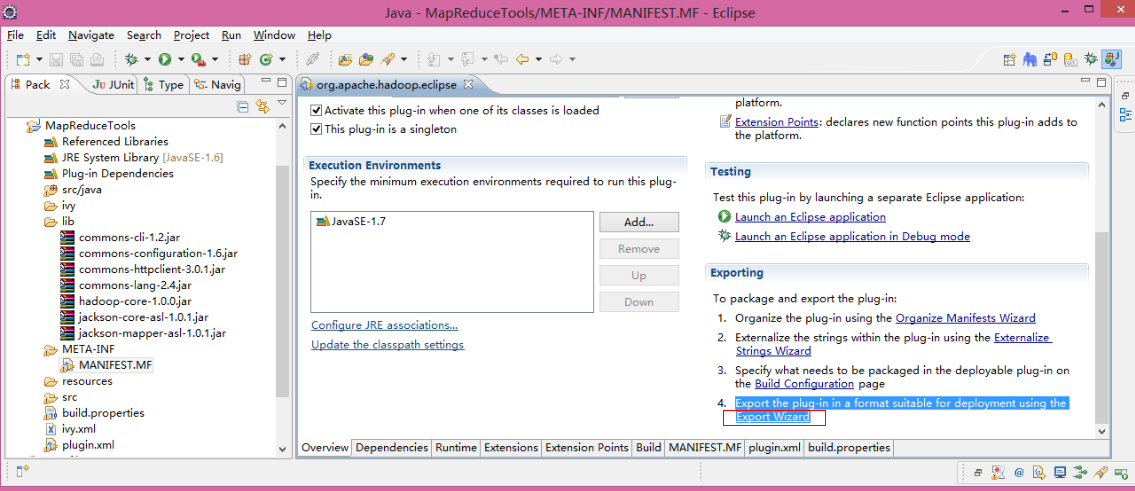1135x491 pixels.
Task: Open the New Java Class dropdown arrow
Action: [282, 59]
